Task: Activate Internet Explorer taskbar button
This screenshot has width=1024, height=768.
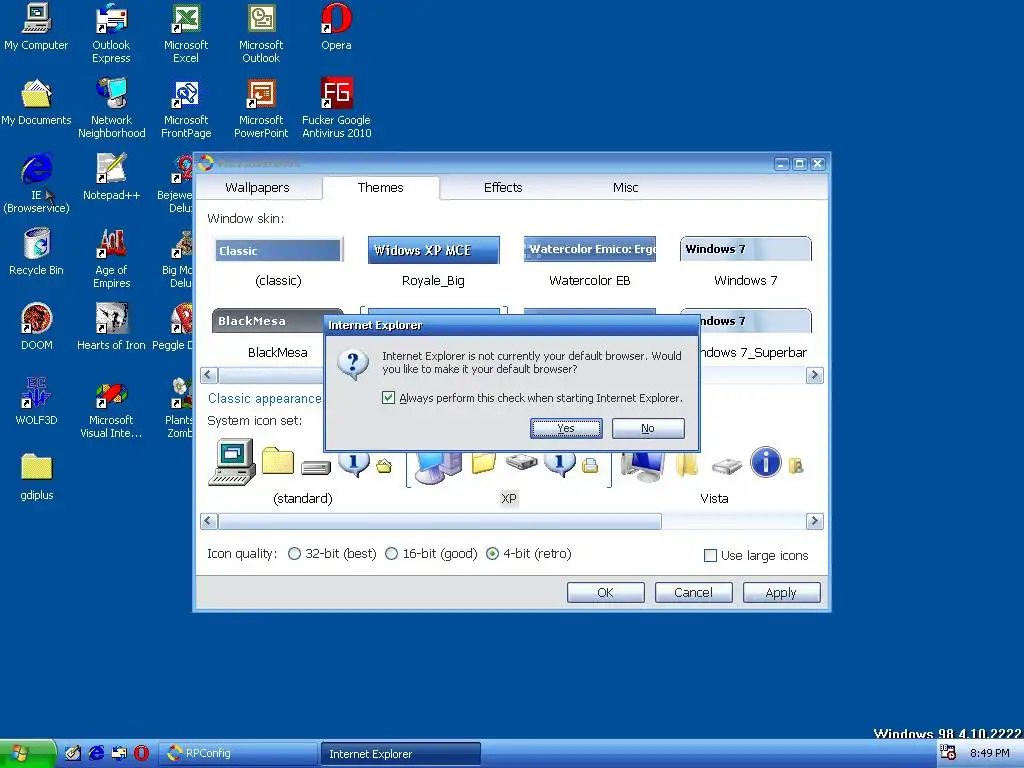Action: [401, 754]
